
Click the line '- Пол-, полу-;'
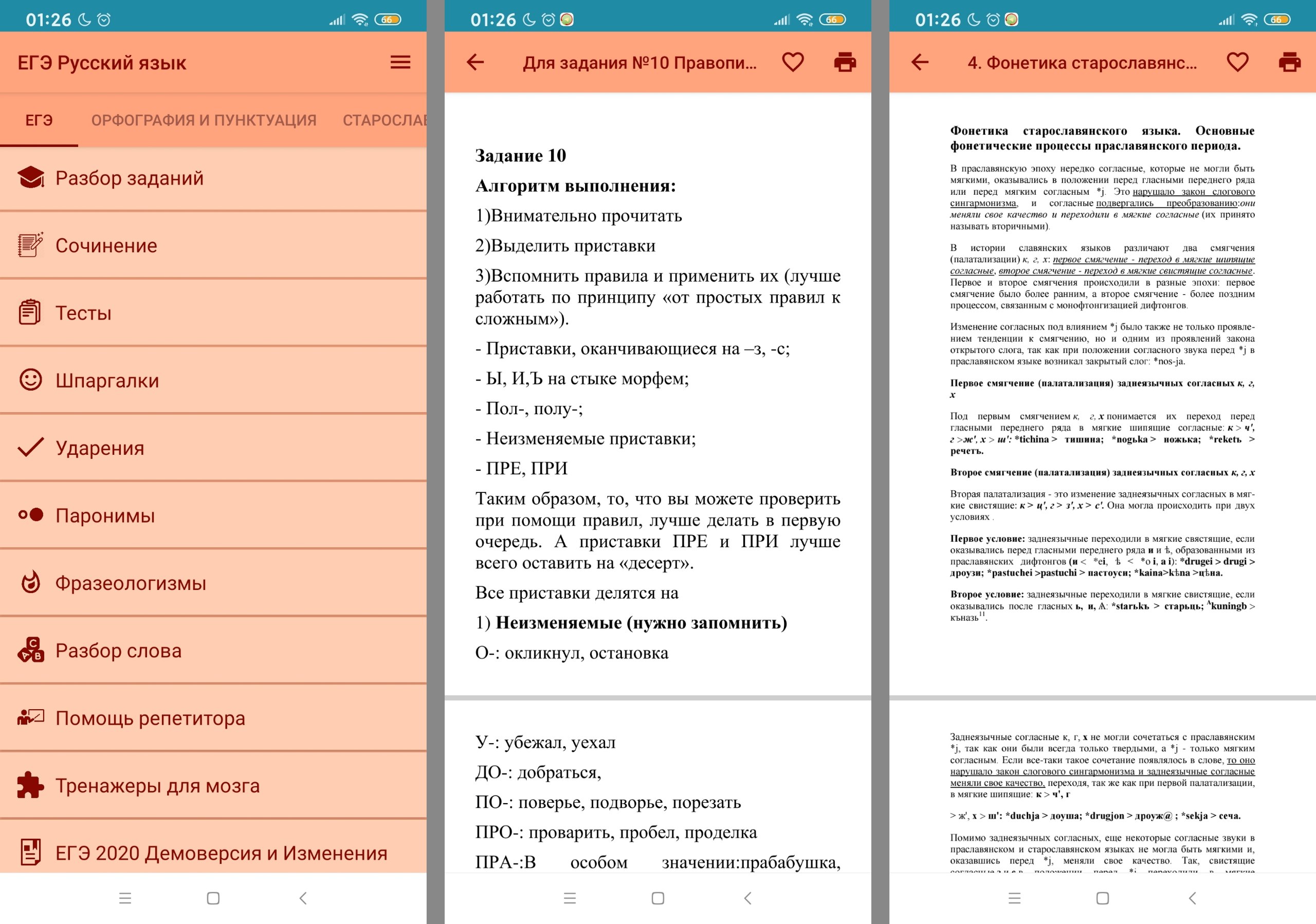tap(529, 409)
